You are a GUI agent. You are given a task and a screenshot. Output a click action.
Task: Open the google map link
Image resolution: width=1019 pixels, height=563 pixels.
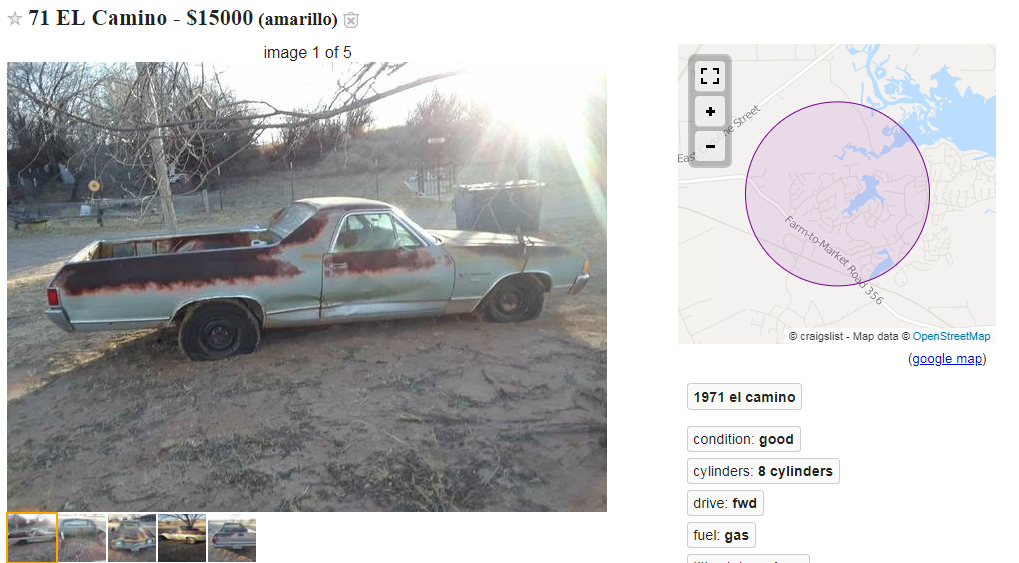(947, 359)
